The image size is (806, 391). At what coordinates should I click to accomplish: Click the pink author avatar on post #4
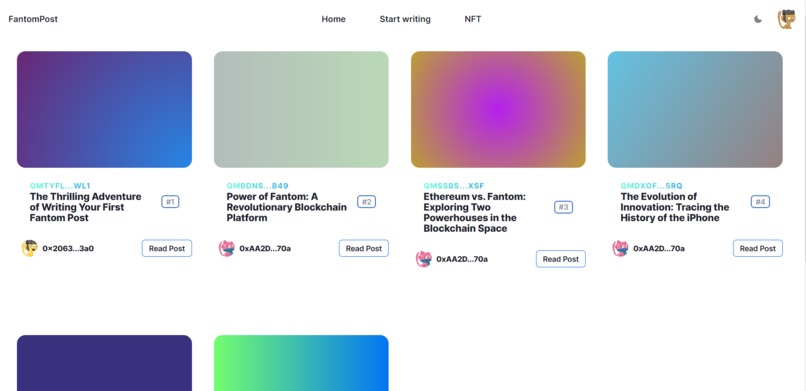coord(620,248)
